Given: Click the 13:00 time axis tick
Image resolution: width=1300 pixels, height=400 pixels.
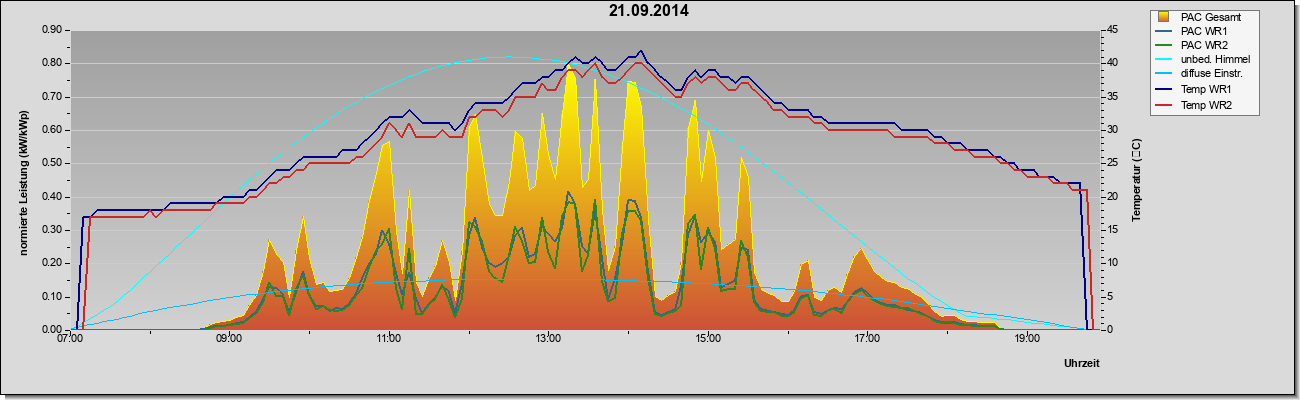Looking at the screenshot, I should [548, 339].
